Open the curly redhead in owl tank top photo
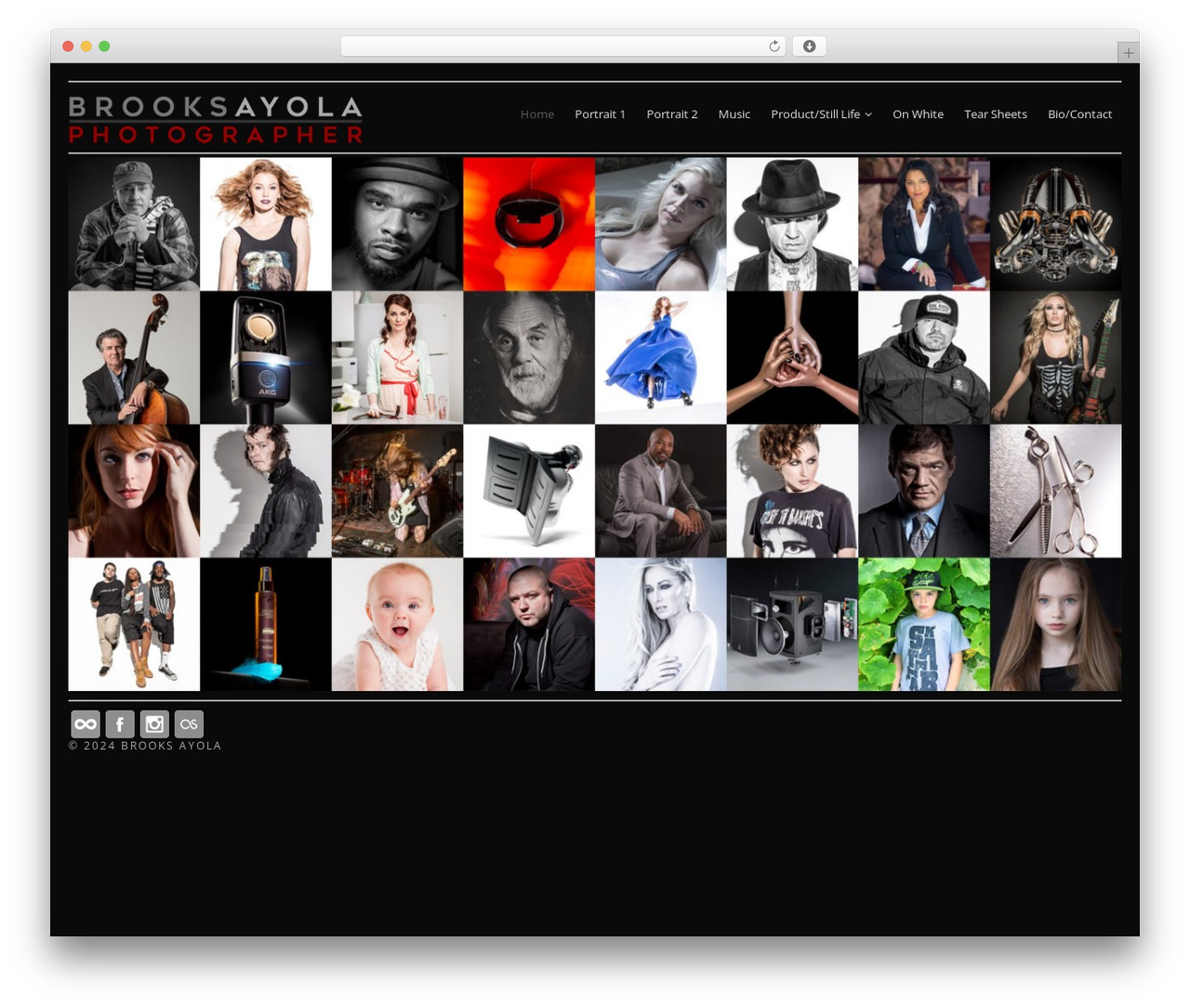The image size is (1190, 1008). pos(266,224)
